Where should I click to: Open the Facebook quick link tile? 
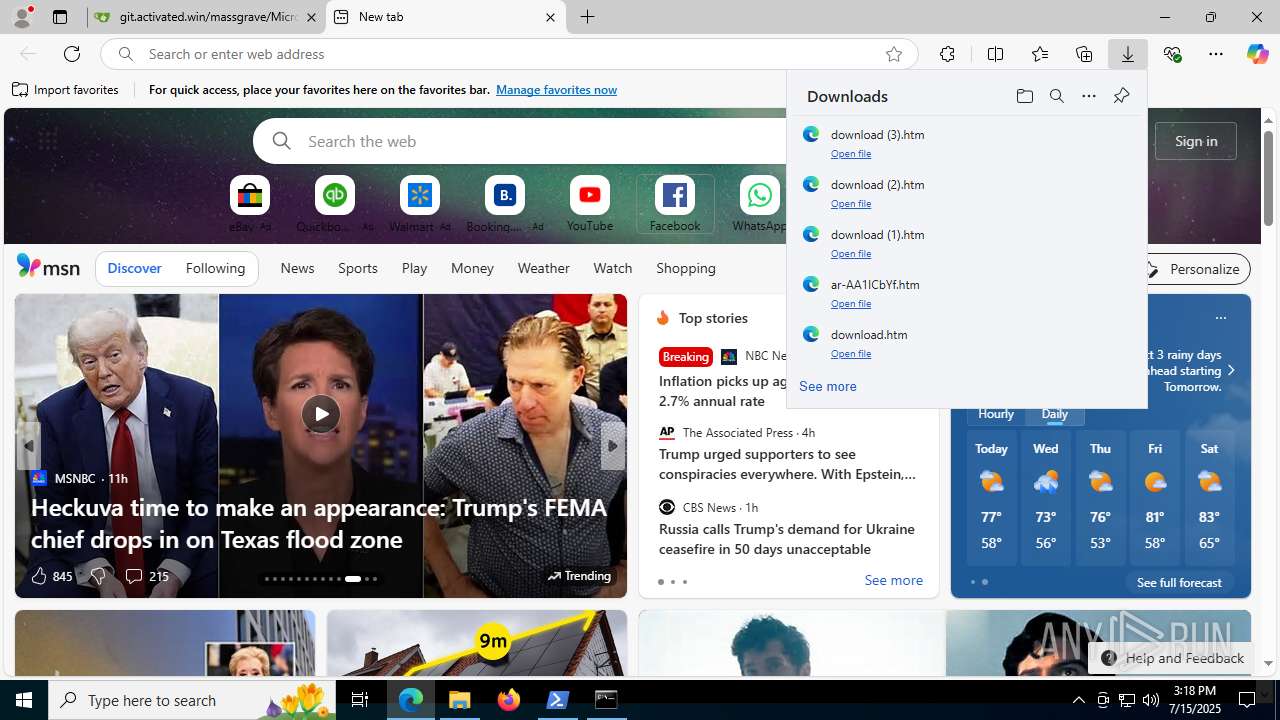[675, 204]
